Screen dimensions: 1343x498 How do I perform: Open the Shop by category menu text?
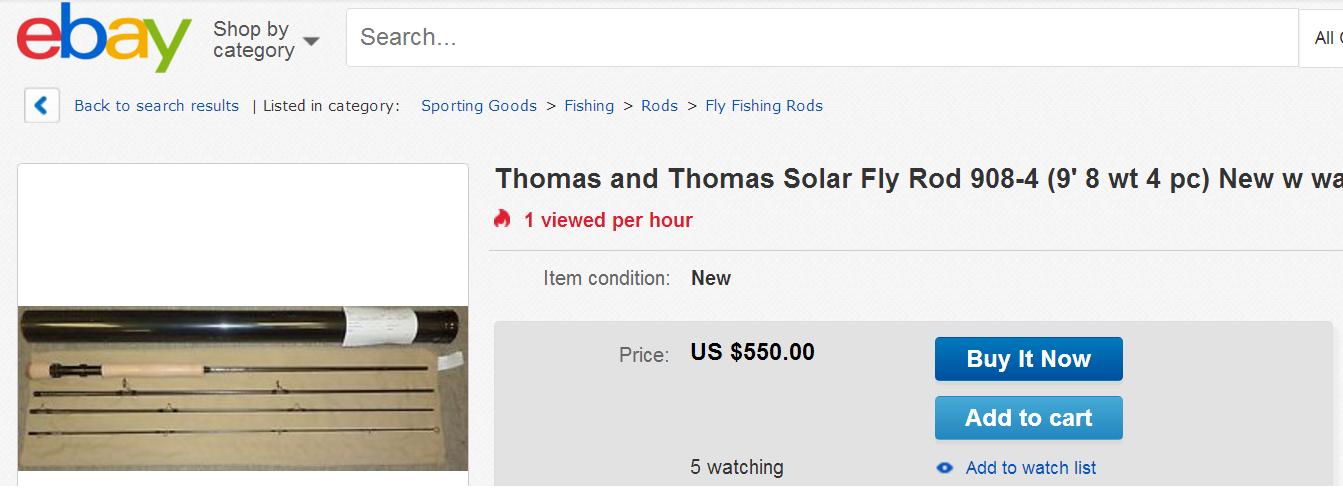[253, 40]
